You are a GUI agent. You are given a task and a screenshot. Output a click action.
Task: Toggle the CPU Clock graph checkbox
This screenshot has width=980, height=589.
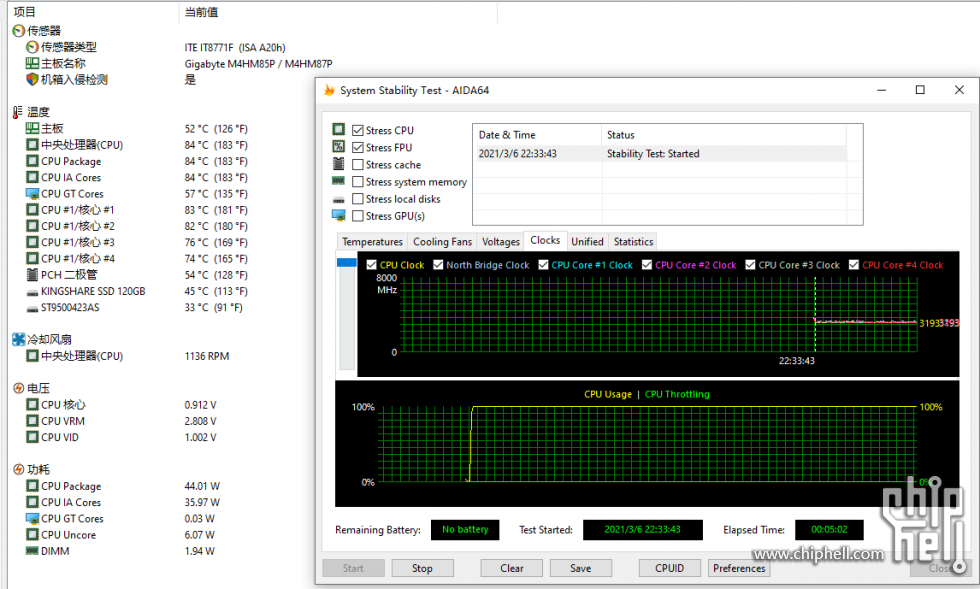[372, 264]
